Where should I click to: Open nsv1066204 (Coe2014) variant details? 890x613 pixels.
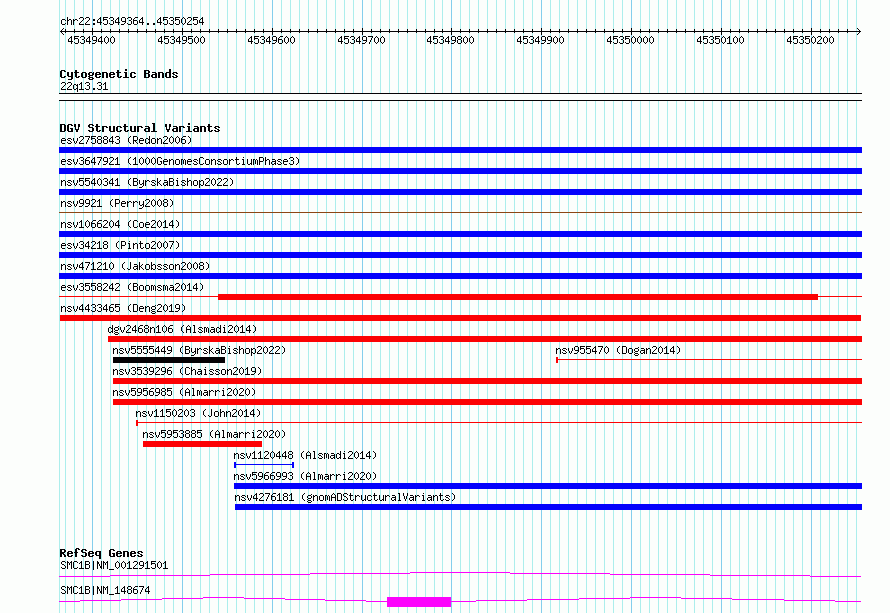pos(120,224)
